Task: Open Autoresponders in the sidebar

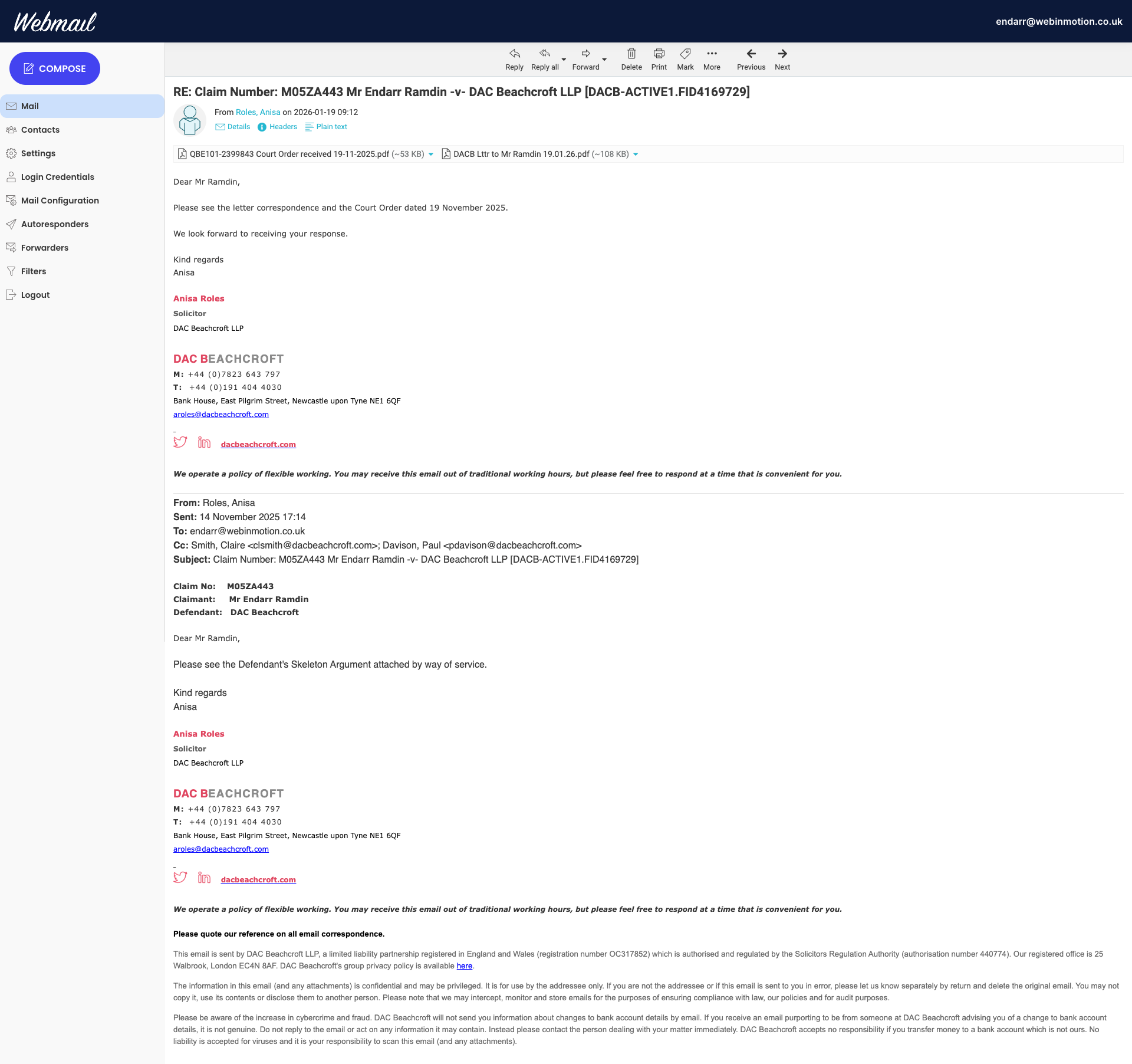Action: pos(54,224)
